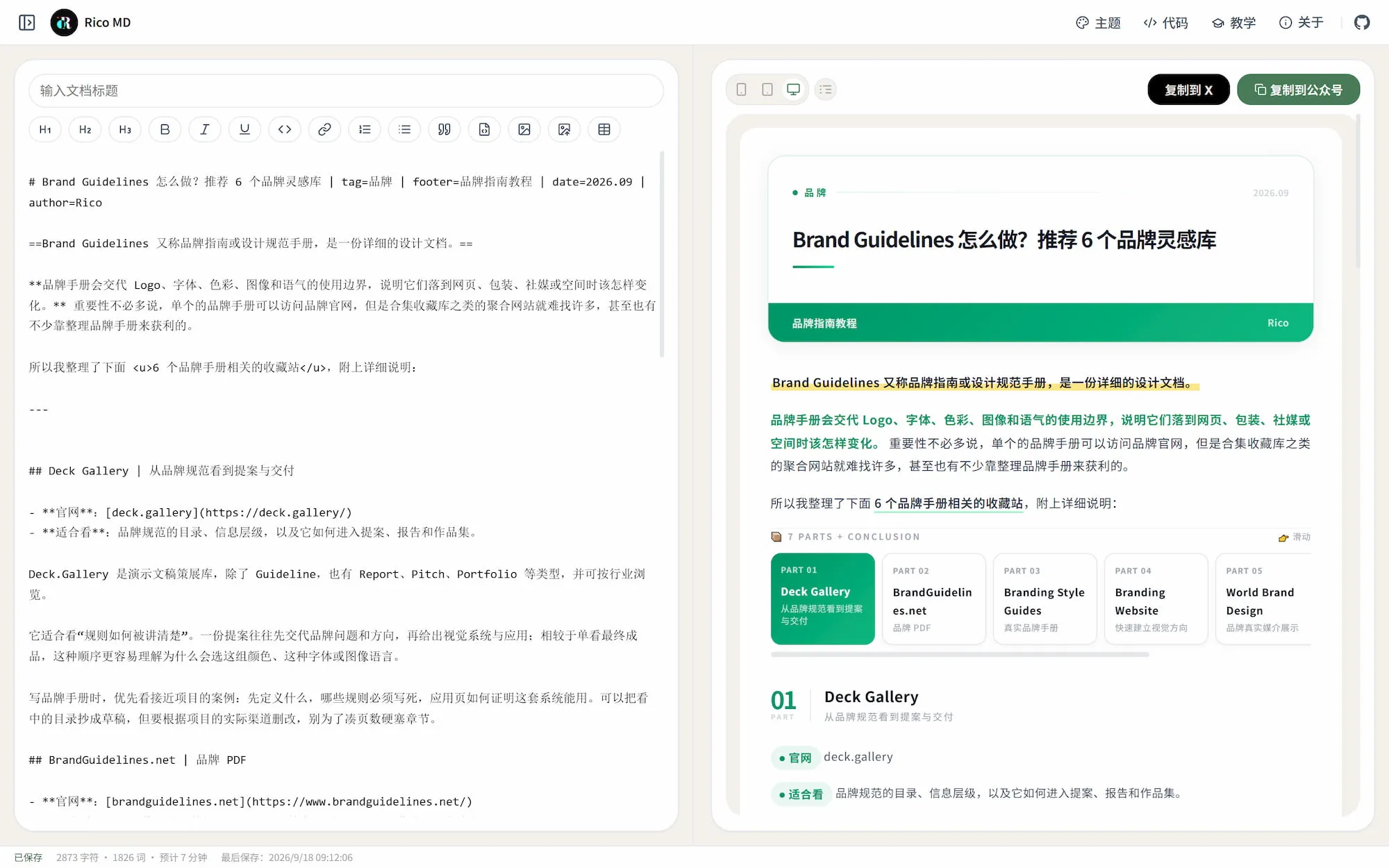Viewport: 1389px width, 868px height.
Task: Select the PART 01 Deck Gallery card
Action: coord(822,599)
